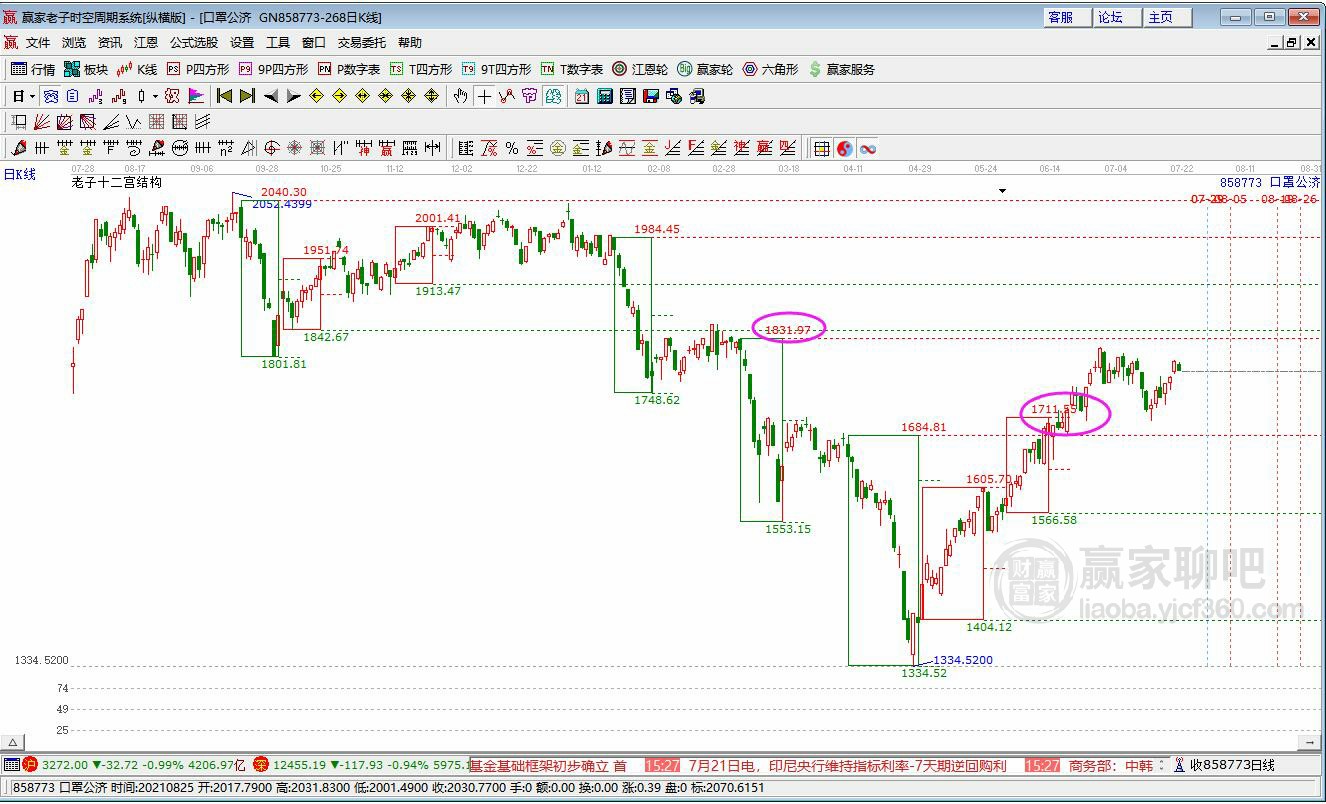Screen dimensions: 1326x804
Task: Open the P数字表 tool
Action: [349, 69]
